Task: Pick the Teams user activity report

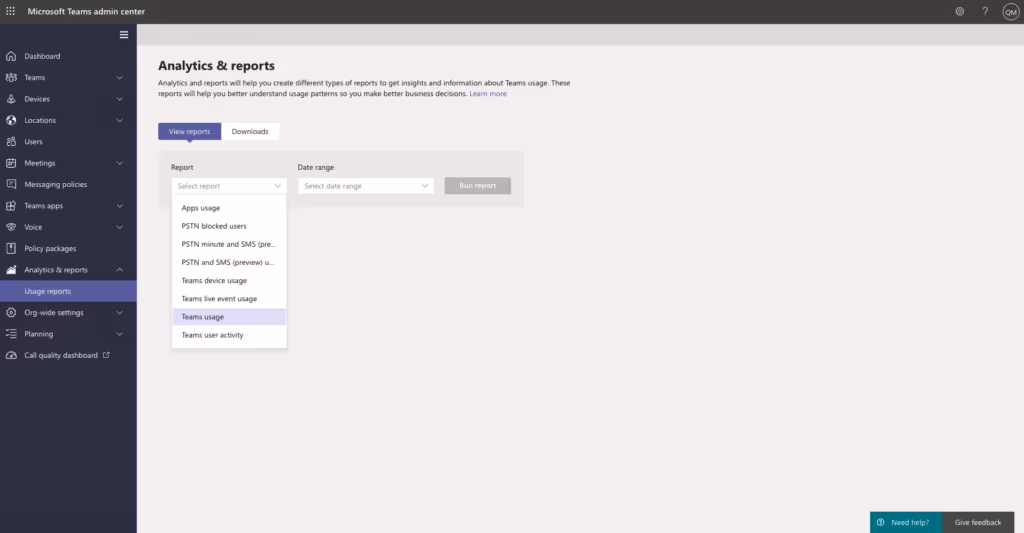Action: pyautogui.click(x=229, y=335)
